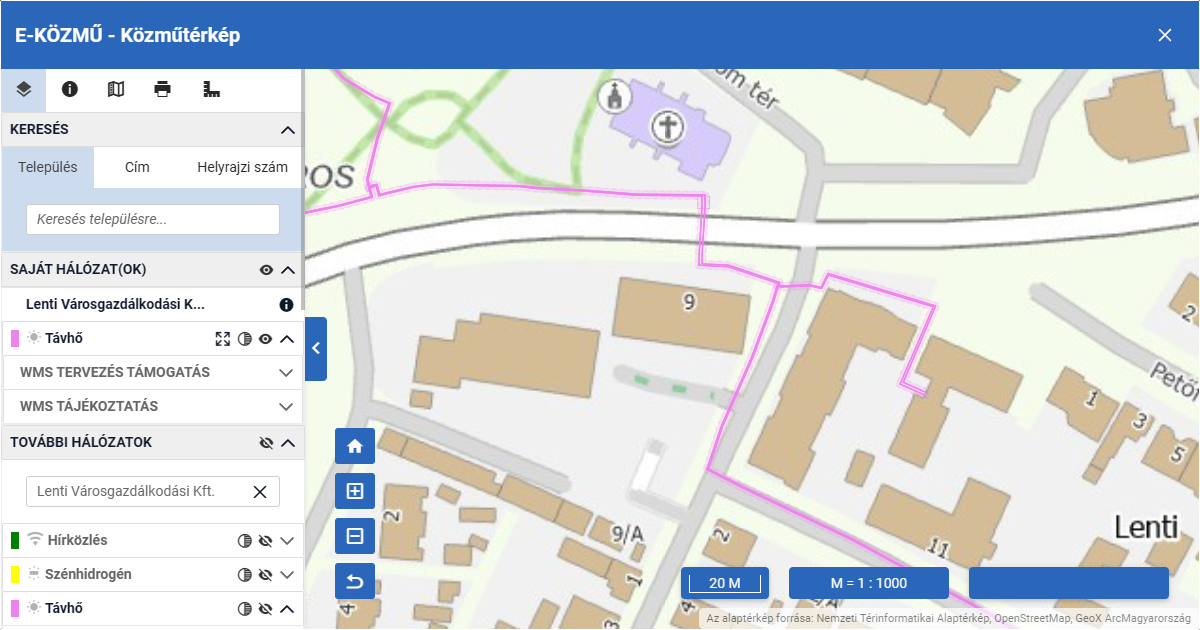Click green swatch of Hírközlés
The height and width of the screenshot is (630, 1200).
coord(15,540)
